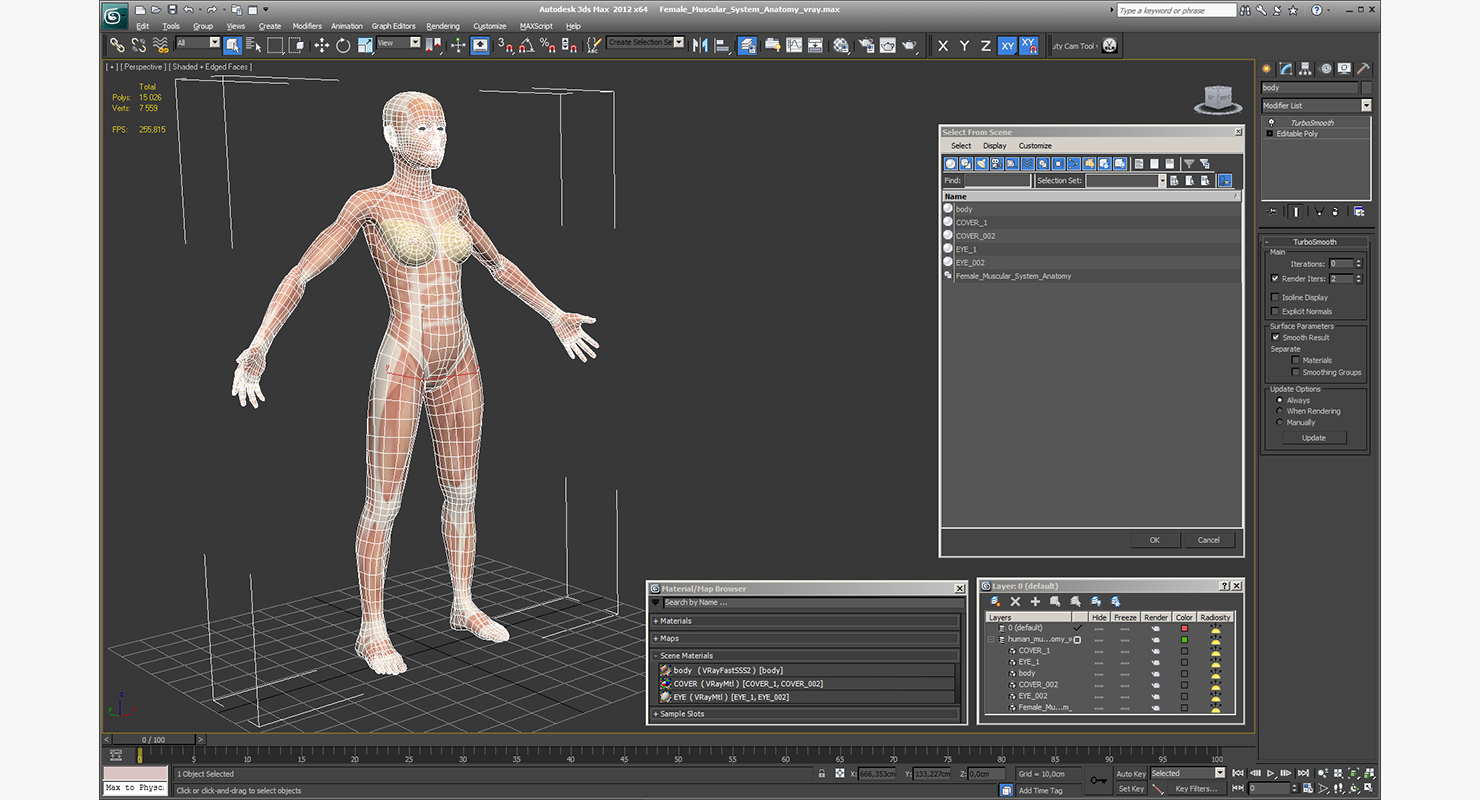Collapse the TurboSmooth rollout header

click(1315, 242)
